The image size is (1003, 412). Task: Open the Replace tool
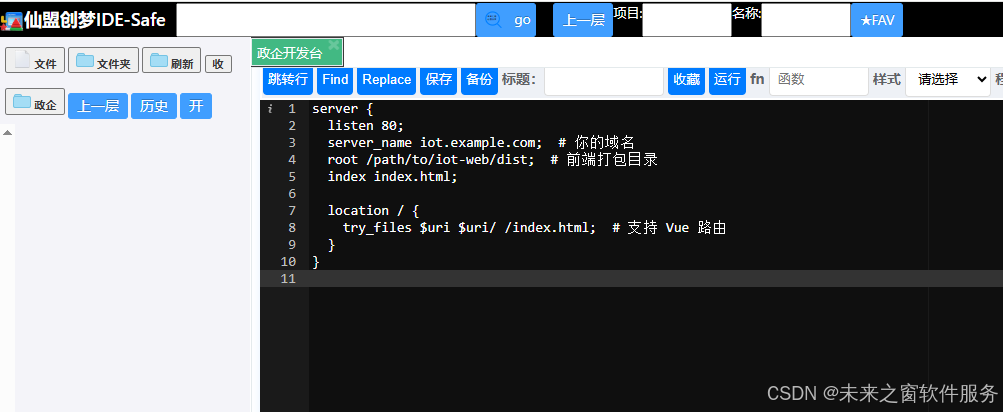pyautogui.click(x=386, y=79)
